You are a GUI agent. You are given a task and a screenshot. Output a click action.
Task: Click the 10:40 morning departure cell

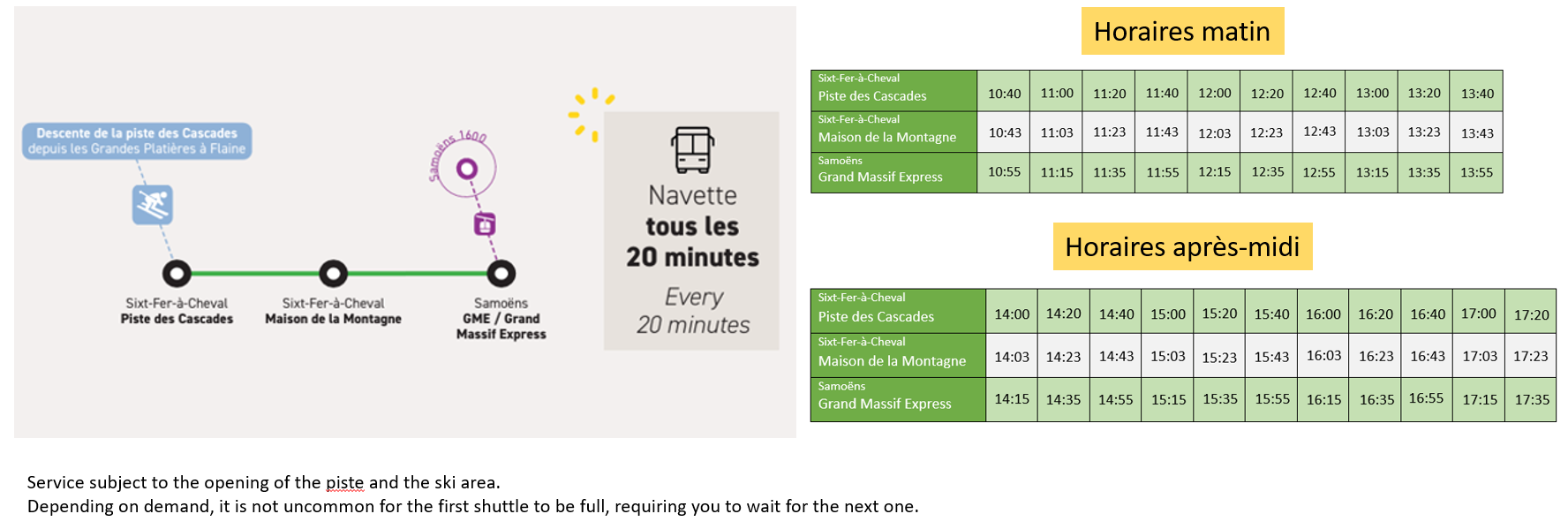[1004, 94]
